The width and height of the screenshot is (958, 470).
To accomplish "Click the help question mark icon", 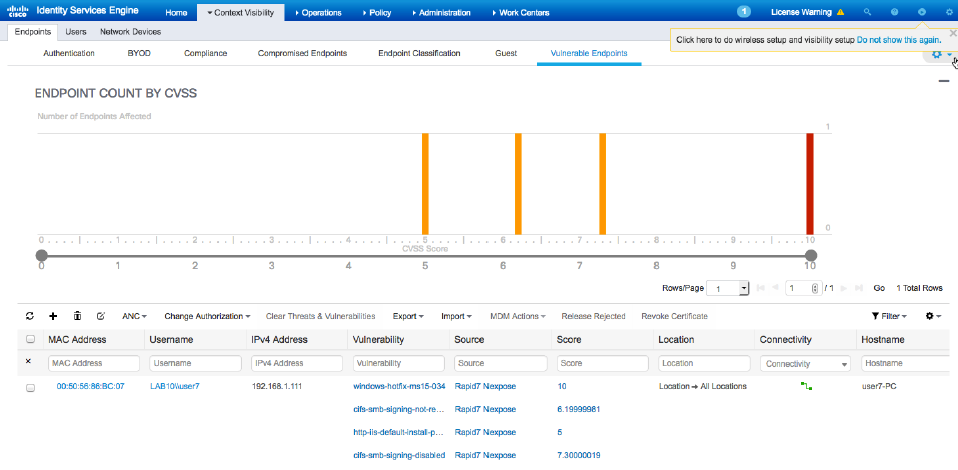I will point(894,12).
